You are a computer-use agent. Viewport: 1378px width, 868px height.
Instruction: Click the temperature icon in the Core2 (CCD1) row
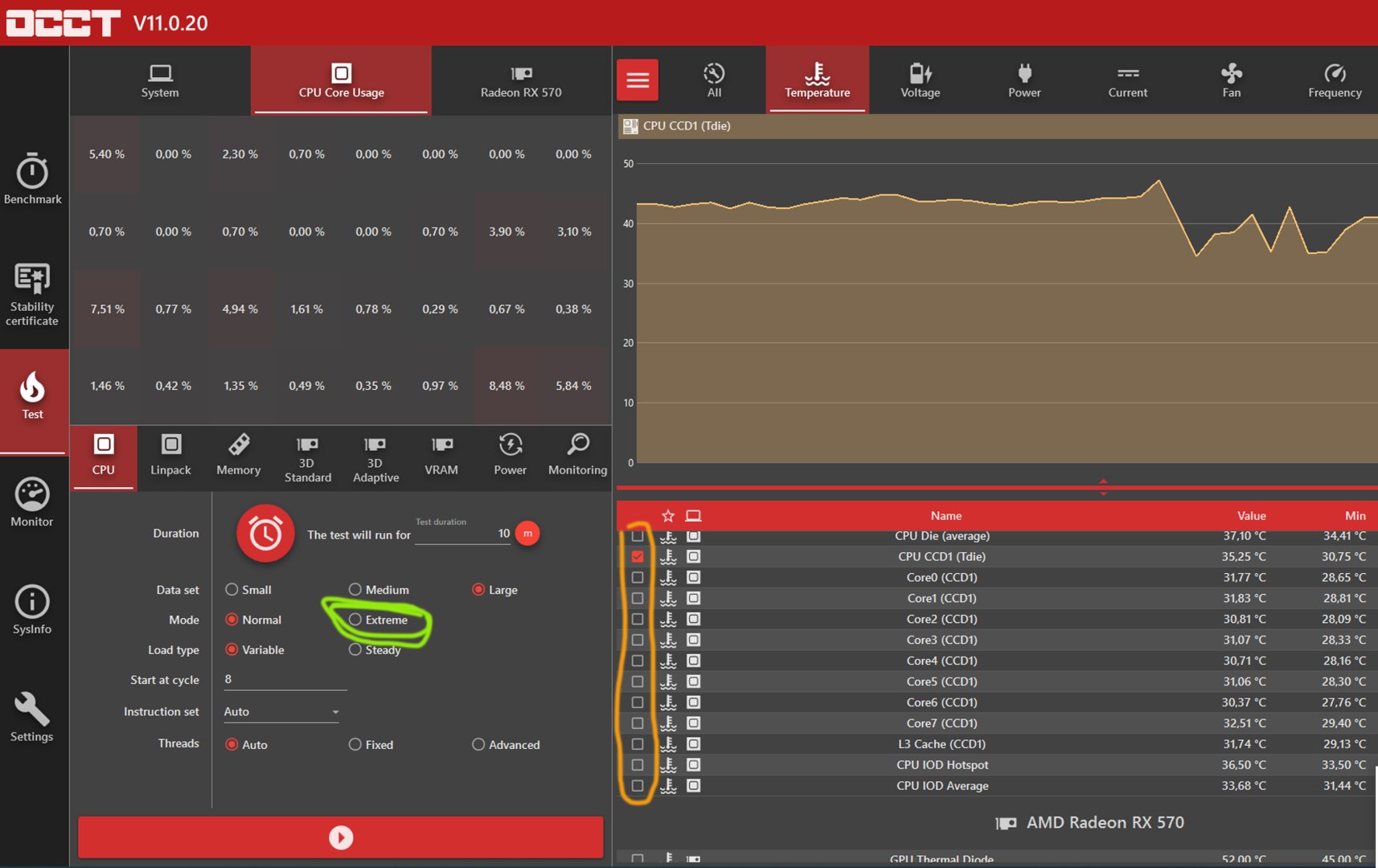[668, 619]
